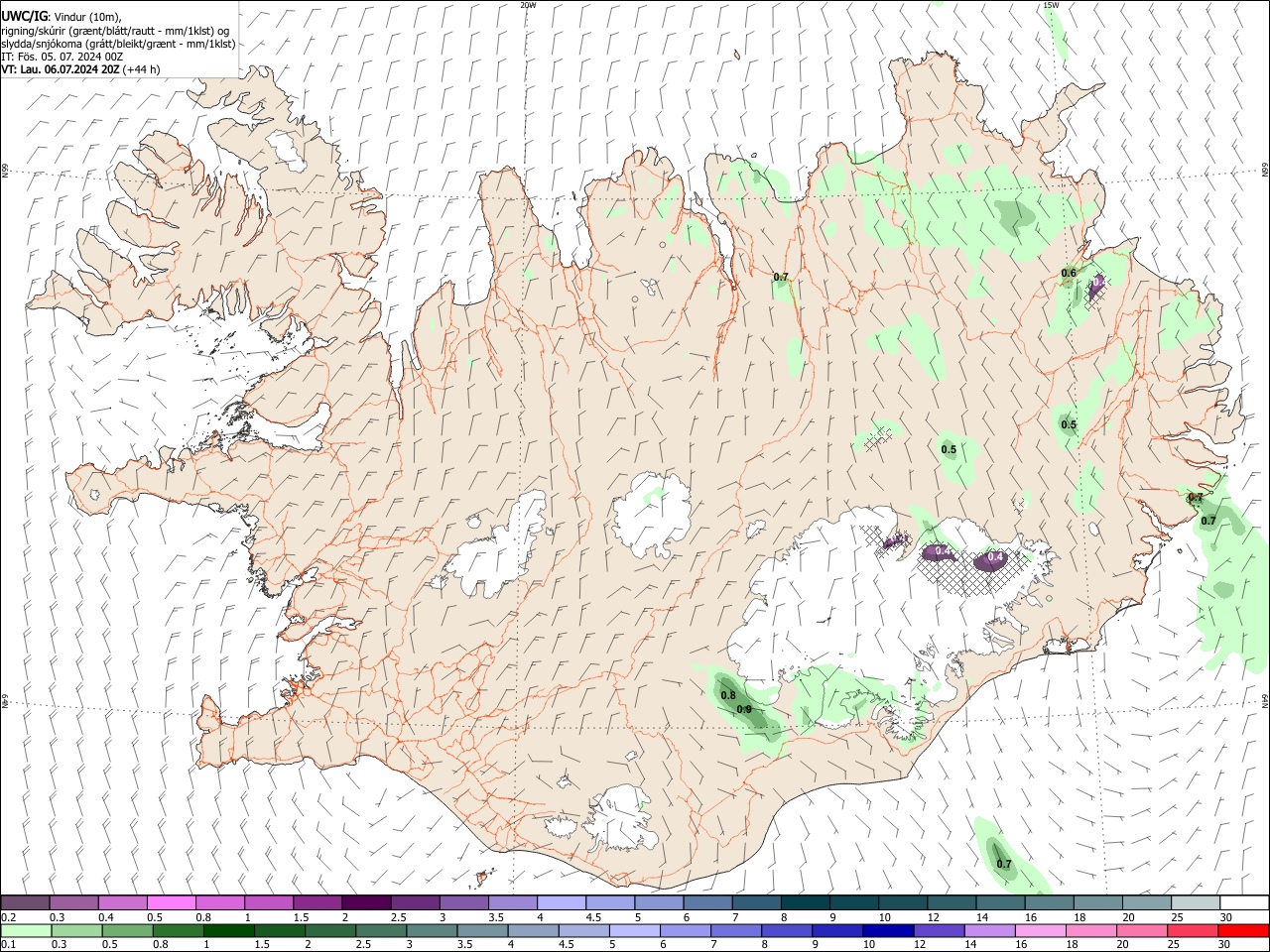Click the 0.8 precipitation value on the map

point(728,696)
